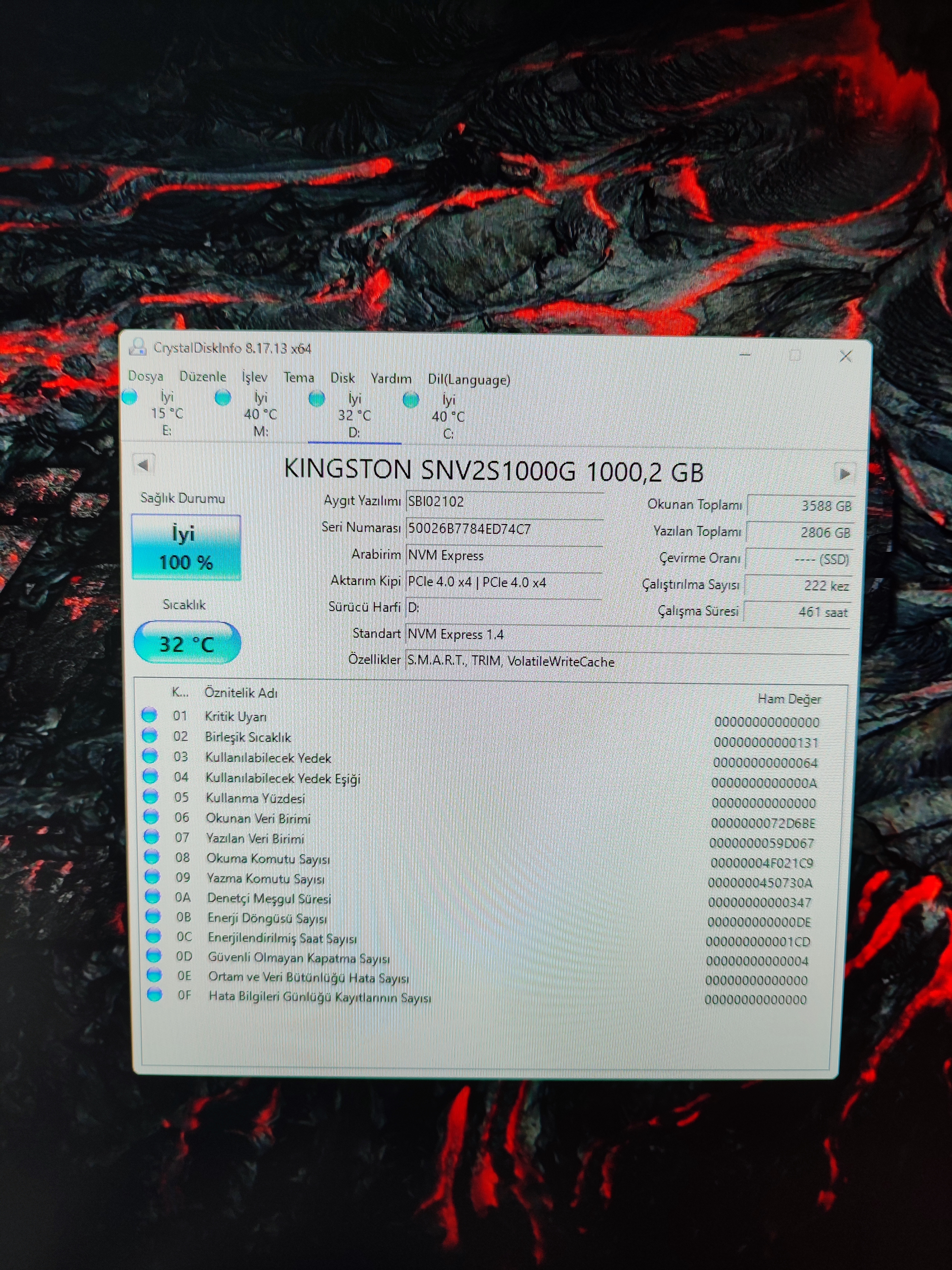The width and height of the screenshot is (952, 1270).
Task: Click the status orb for Kullanma Yüzdesi
Action: tap(151, 796)
